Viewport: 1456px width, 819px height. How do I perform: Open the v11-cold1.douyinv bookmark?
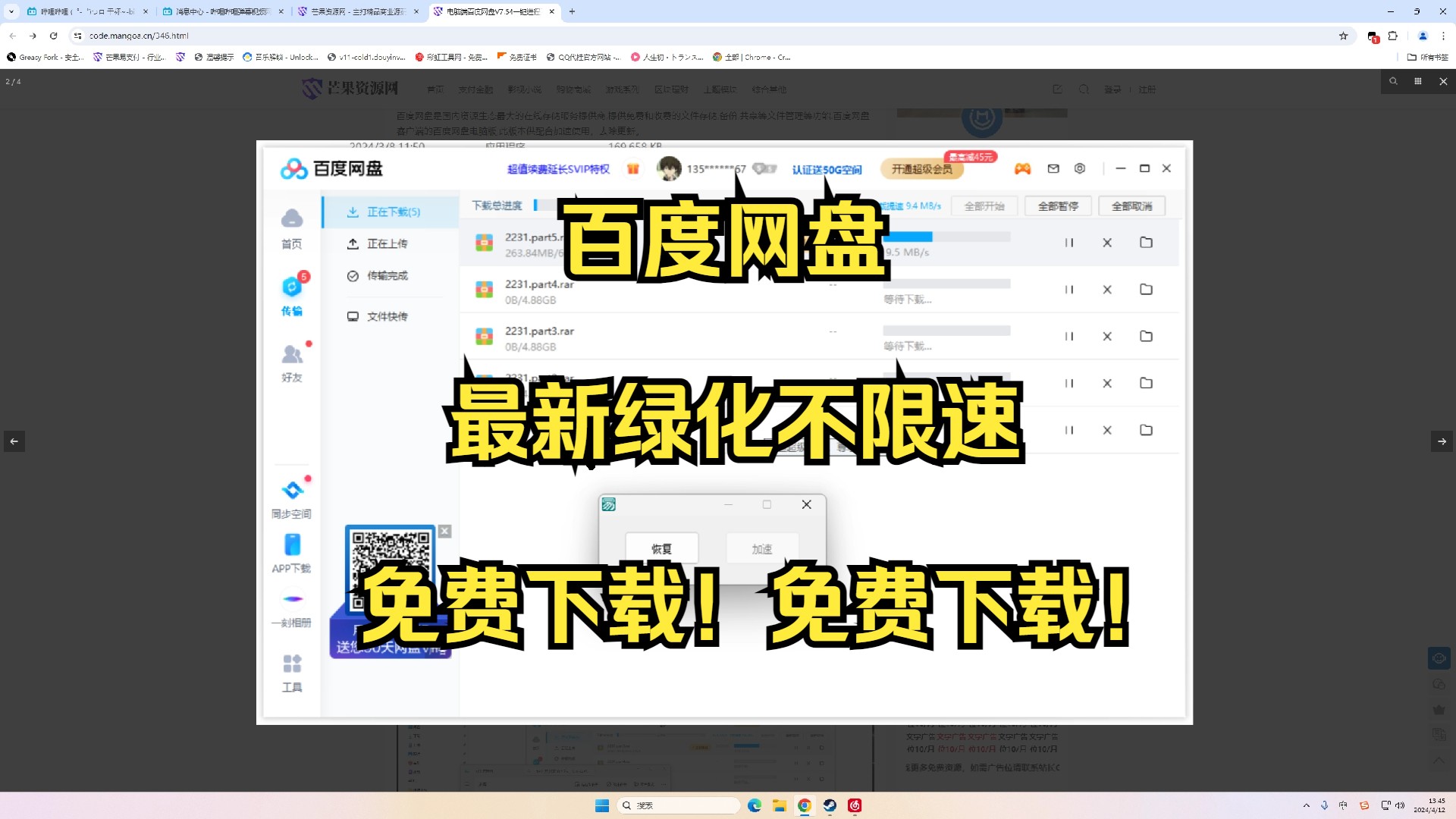[366, 57]
